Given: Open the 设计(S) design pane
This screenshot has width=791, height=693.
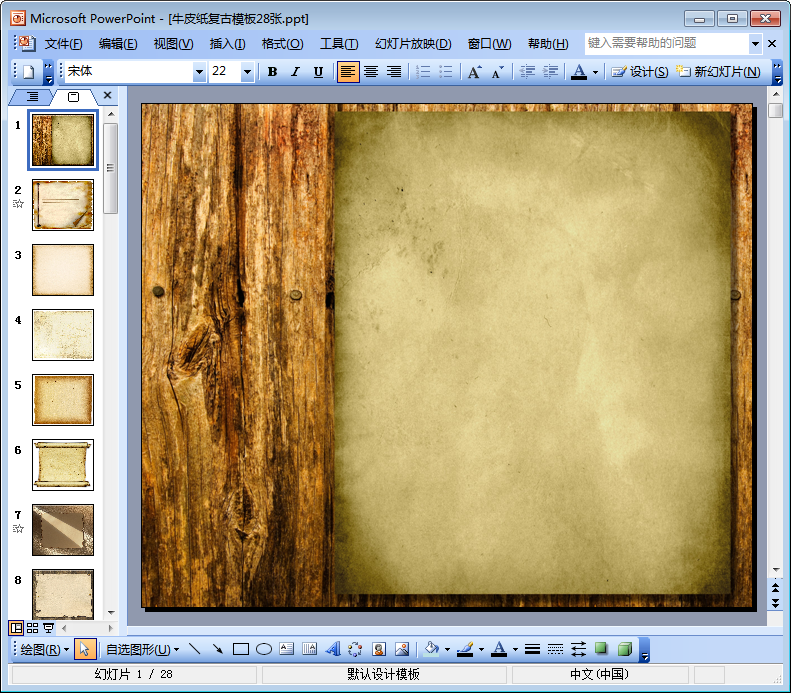Looking at the screenshot, I should (x=640, y=72).
